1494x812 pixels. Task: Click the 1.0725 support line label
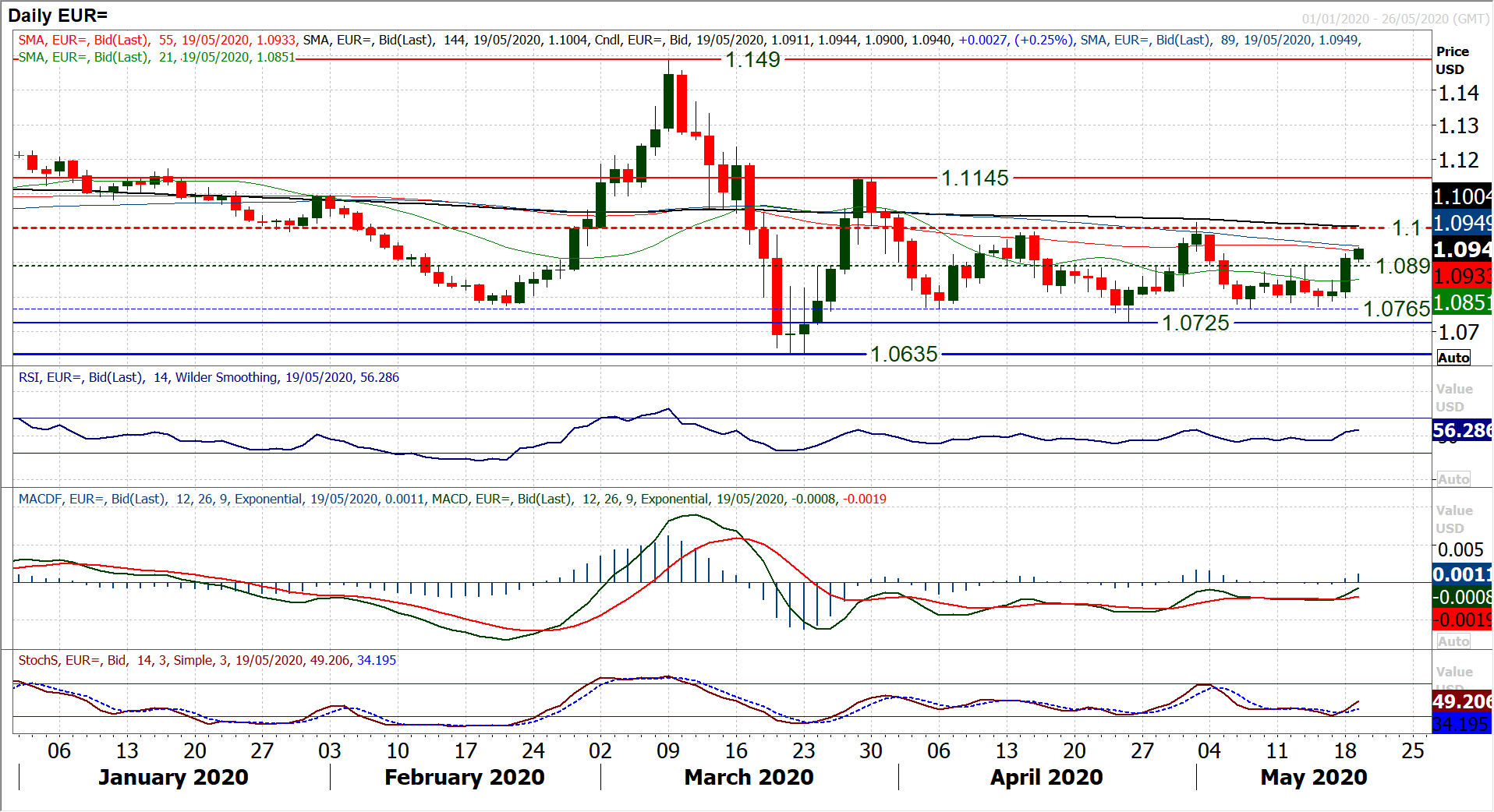point(1195,323)
